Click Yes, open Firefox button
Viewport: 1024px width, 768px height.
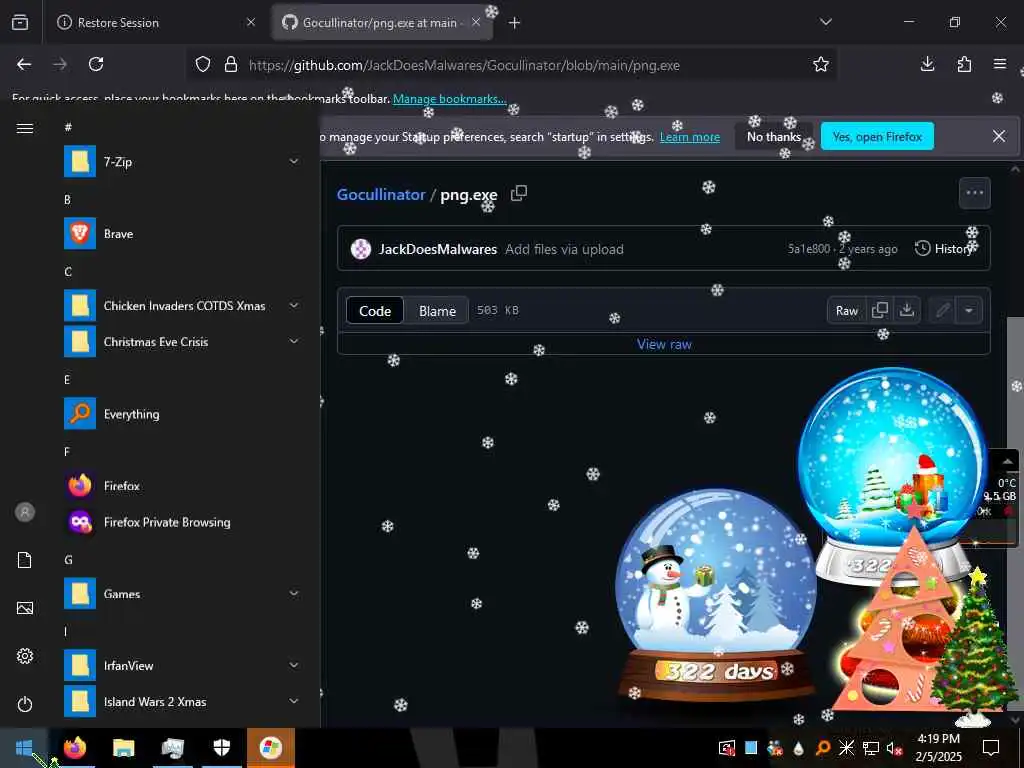(x=877, y=136)
